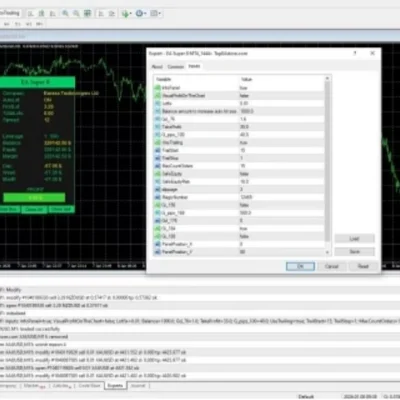400x400 pixels.
Task: Click the InfoPanel variable icon
Action: (158, 88)
